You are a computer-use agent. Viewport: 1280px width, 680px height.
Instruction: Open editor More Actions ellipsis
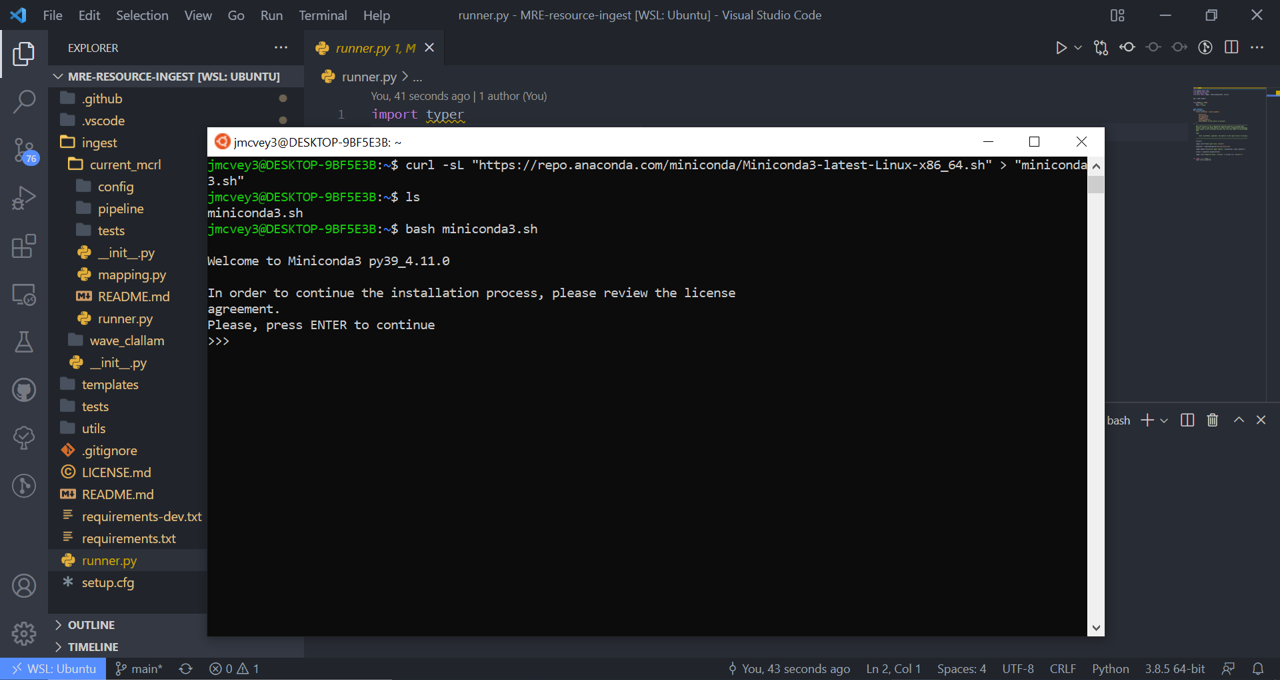click(1258, 48)
